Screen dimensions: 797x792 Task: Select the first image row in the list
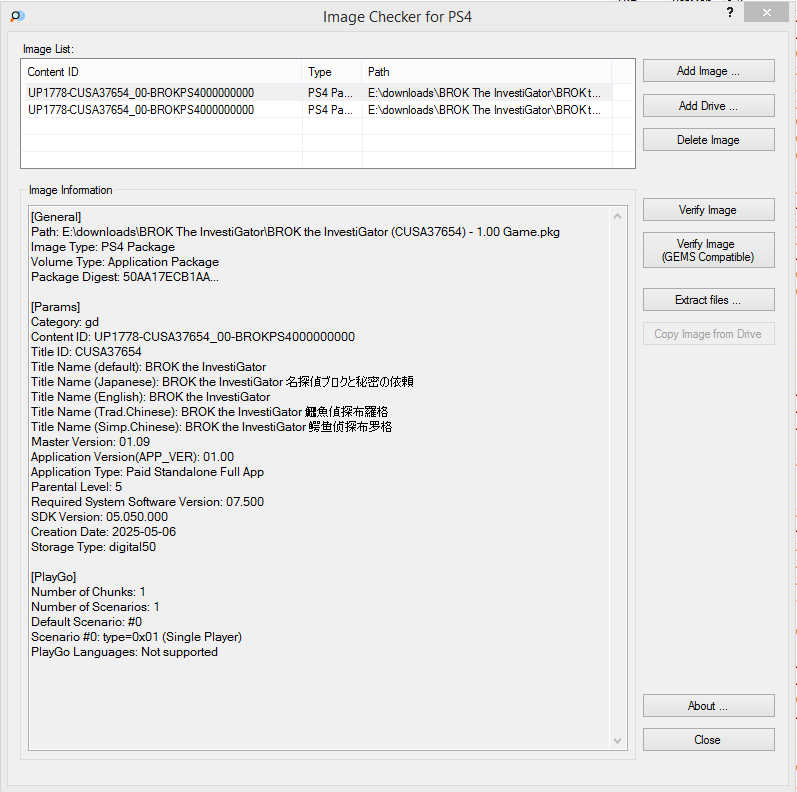[317, 93]
